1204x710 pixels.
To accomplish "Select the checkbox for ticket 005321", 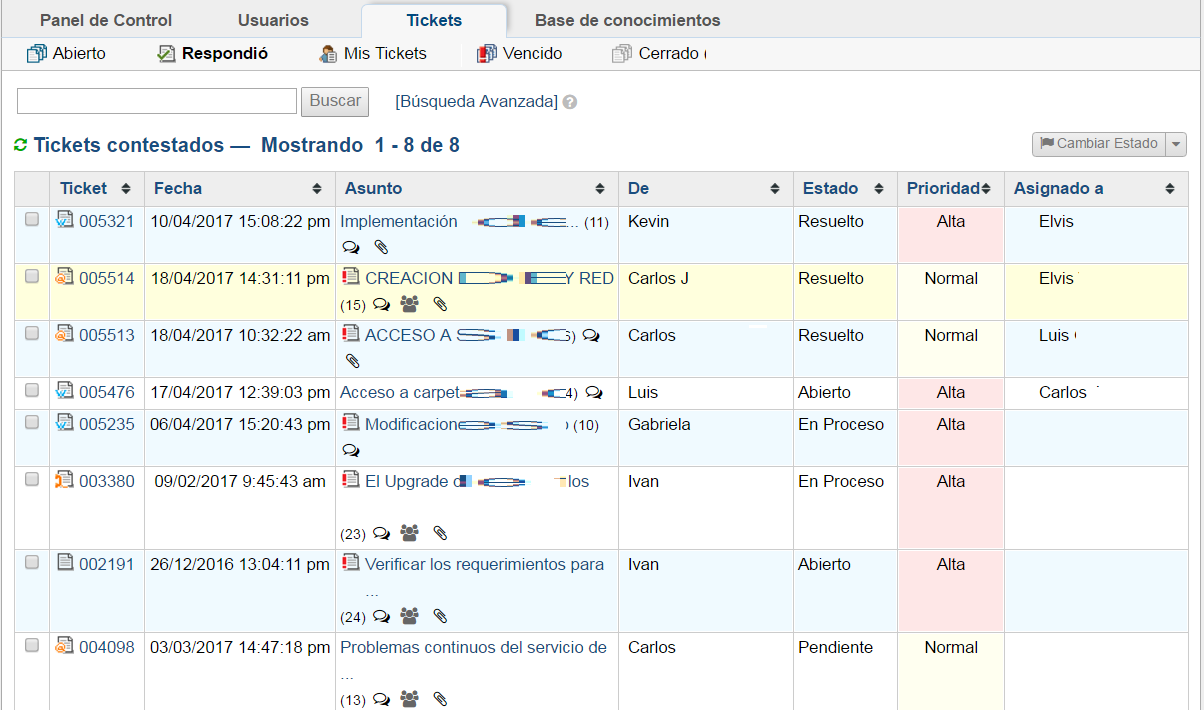I will coord(32,220).
